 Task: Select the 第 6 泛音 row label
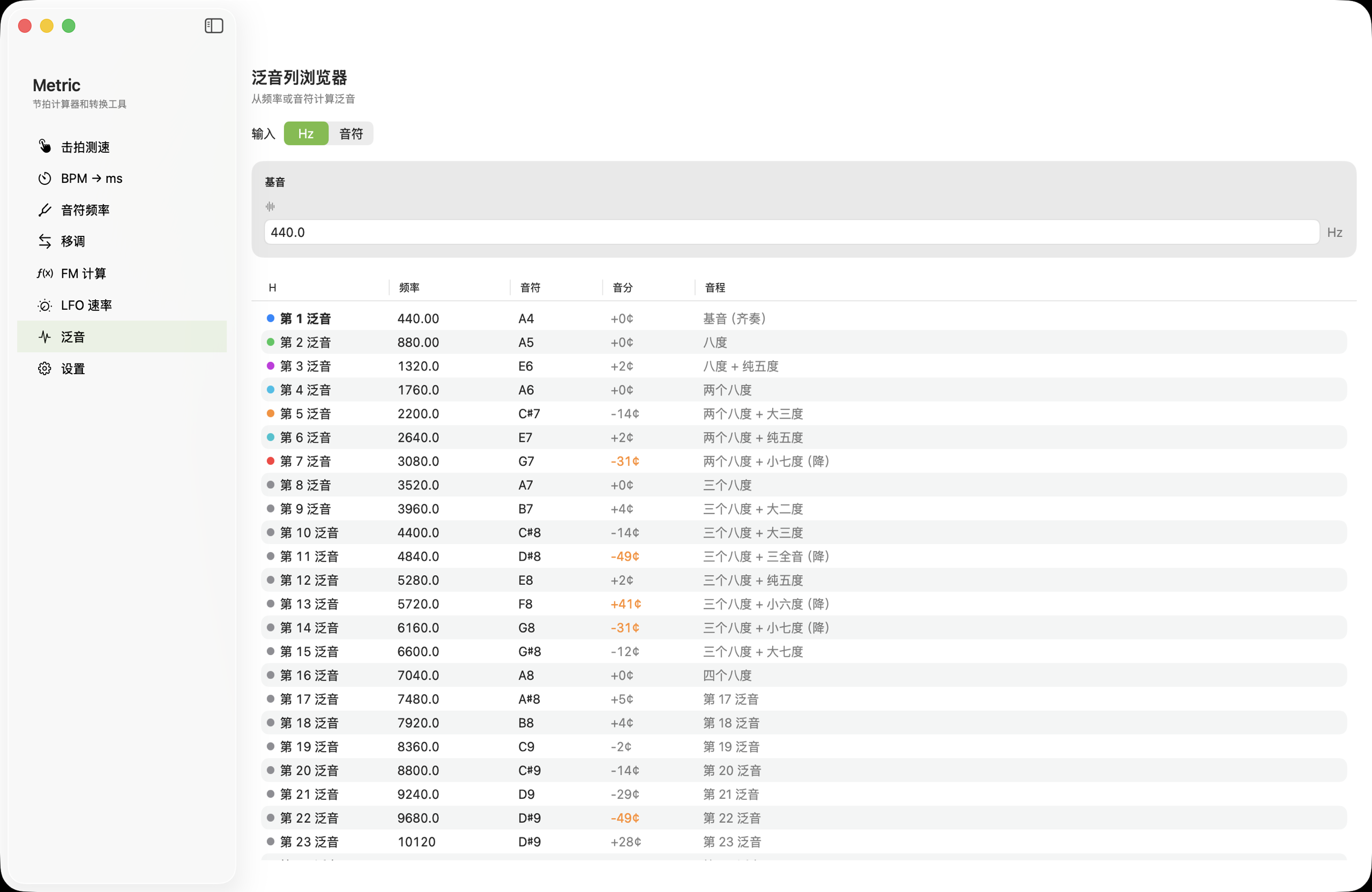coord(305,437)
